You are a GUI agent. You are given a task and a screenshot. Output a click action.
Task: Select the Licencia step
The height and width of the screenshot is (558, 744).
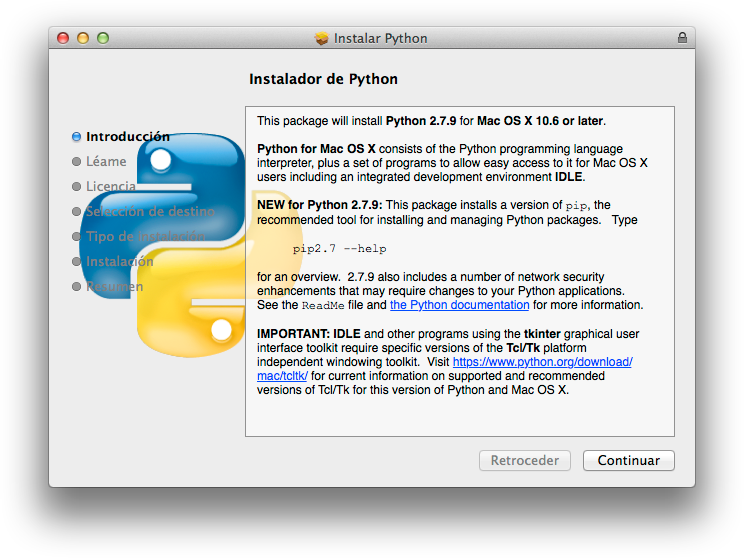click(111, 186)
